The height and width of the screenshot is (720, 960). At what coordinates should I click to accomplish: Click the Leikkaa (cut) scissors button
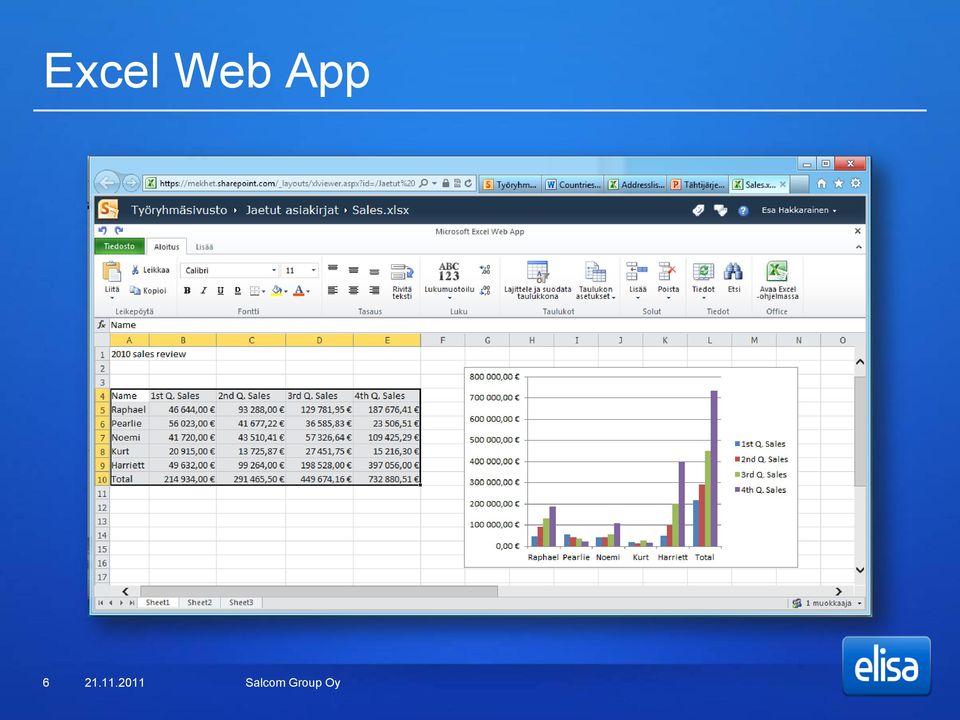150,270
